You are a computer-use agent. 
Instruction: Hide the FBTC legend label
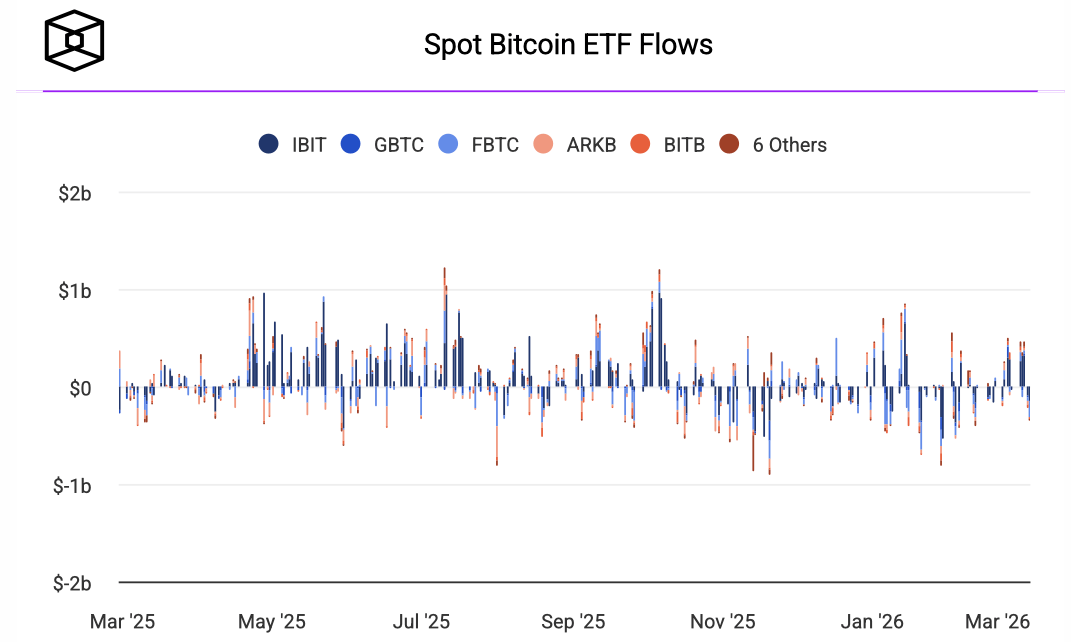(495, 145)
